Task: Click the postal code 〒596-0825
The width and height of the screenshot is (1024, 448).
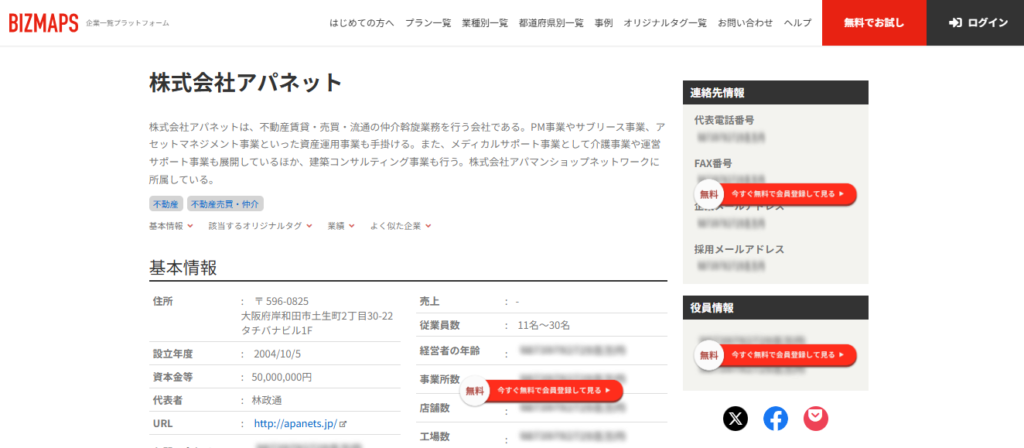Action: (281, 301)
